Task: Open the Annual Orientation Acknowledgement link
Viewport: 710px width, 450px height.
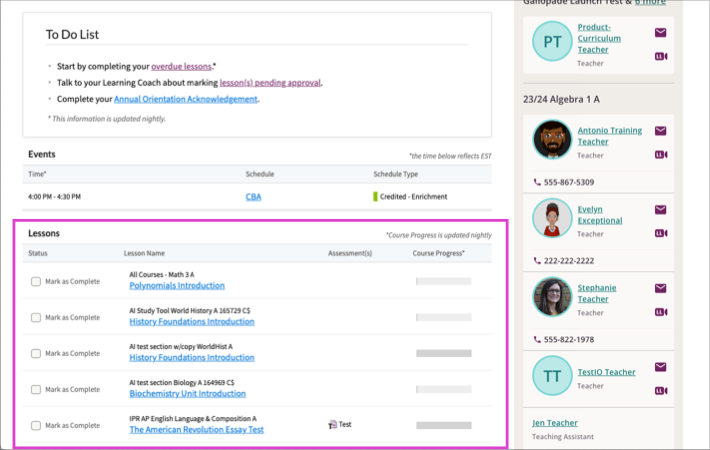Action: click(x=186, y=99)
